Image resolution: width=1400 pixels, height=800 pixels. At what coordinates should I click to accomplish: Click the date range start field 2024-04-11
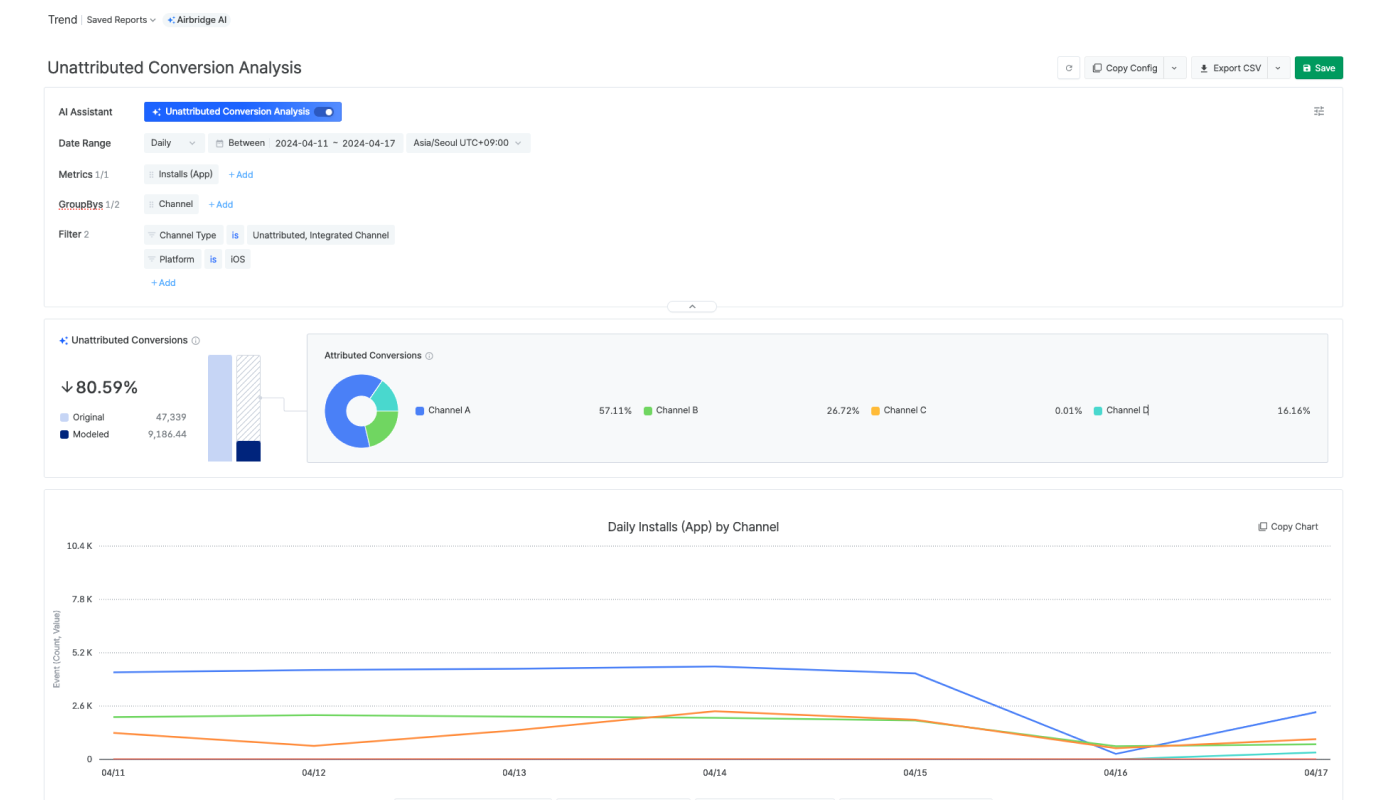[301, 143]
